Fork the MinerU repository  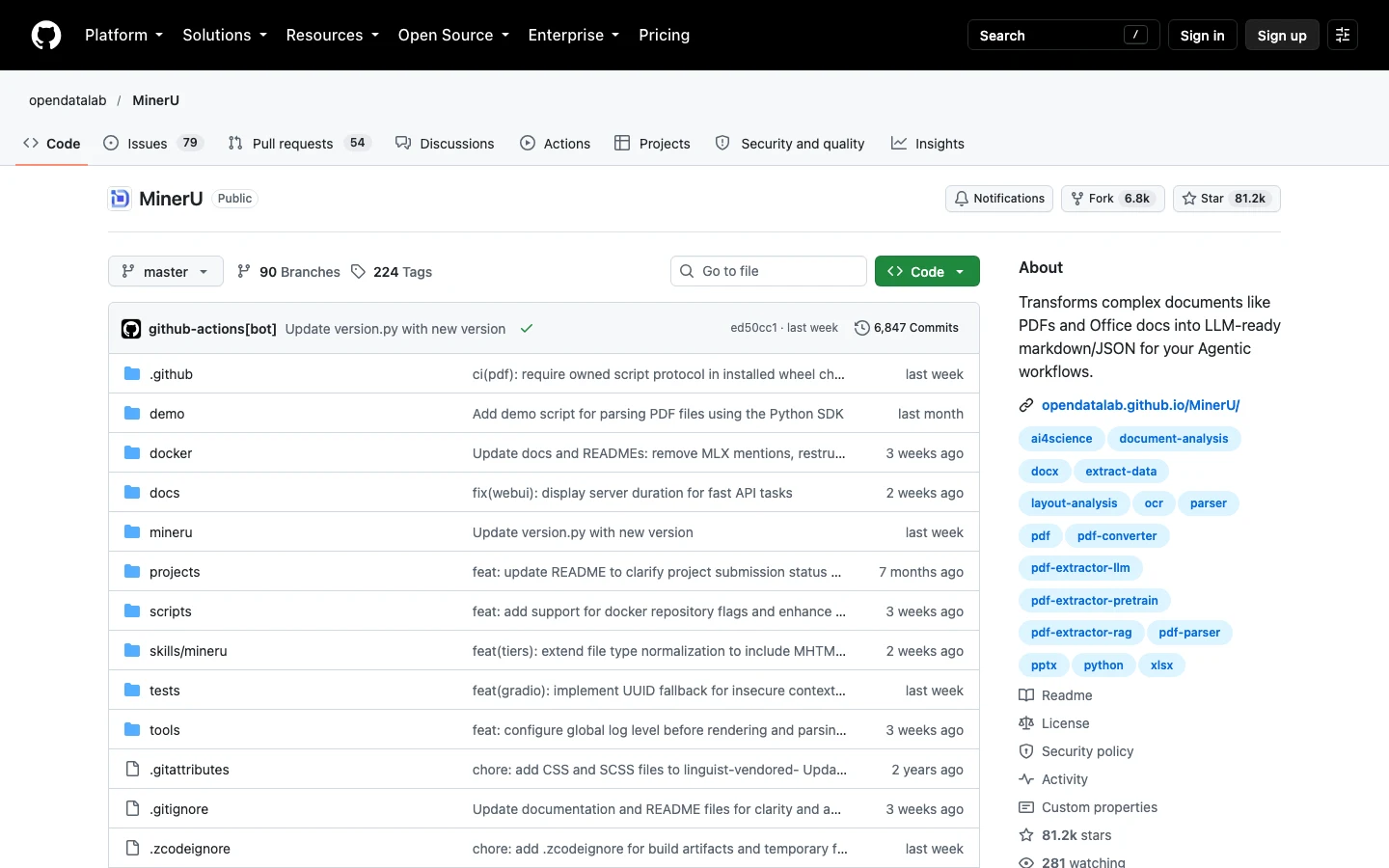[x=1113, y=199]
